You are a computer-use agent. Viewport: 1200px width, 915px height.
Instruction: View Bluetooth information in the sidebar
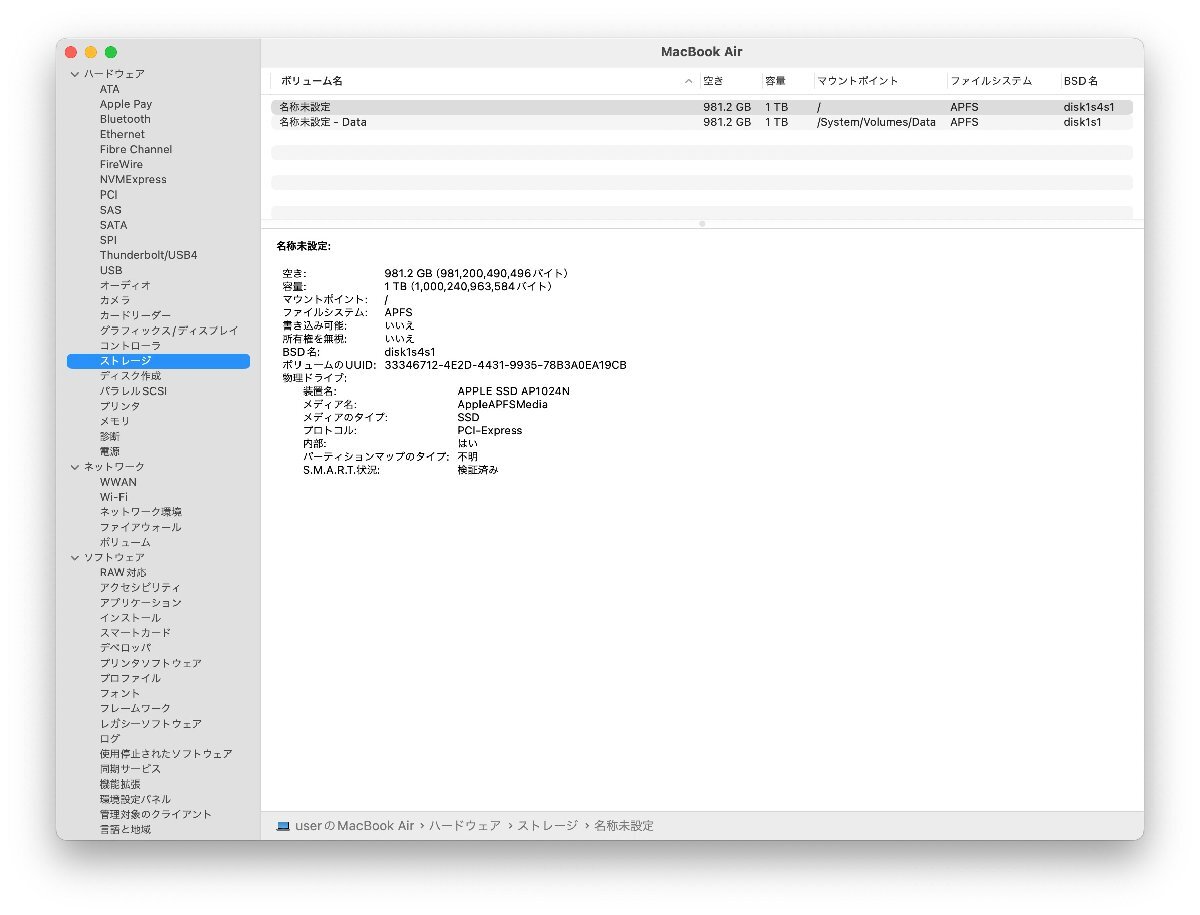click(x=124, y=118)
